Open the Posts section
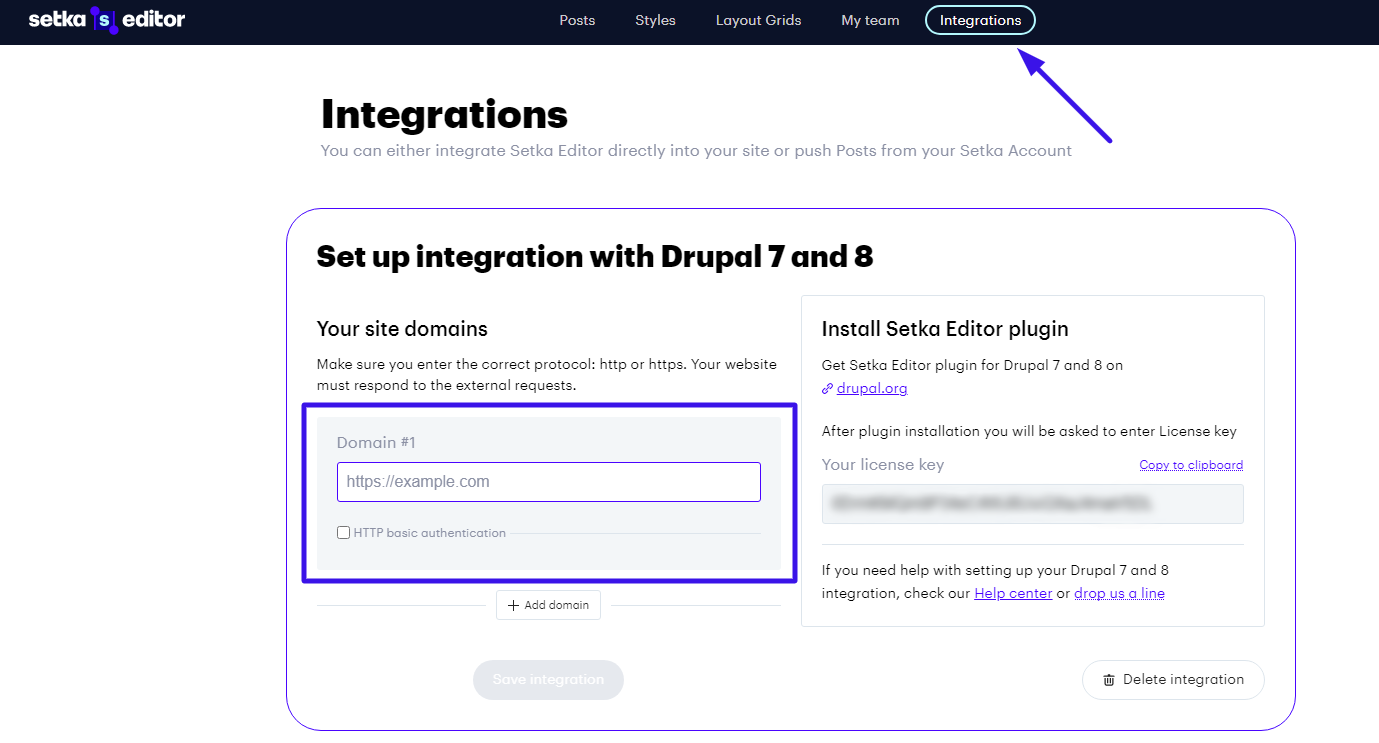The height and width of the screenshot is (743, 1379). click(x=577, y=20)
